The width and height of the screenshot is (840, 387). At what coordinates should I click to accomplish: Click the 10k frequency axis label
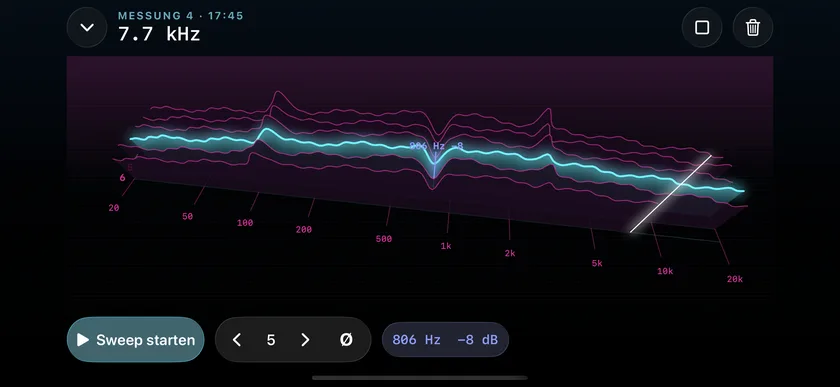click(665, 271)
